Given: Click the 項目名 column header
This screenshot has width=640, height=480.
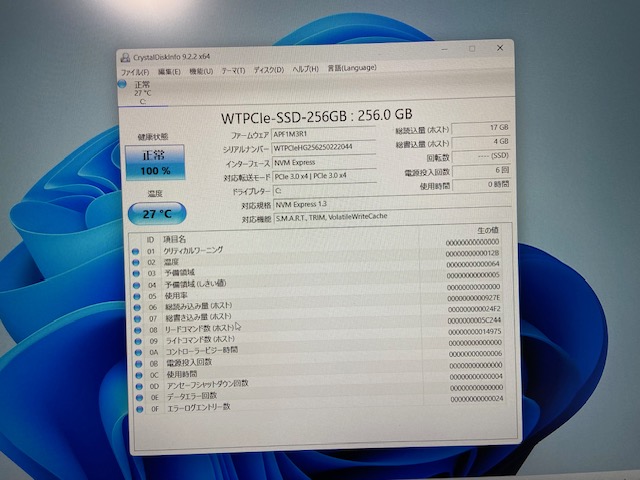Looking at the screenshot, I should coord(175,239).
